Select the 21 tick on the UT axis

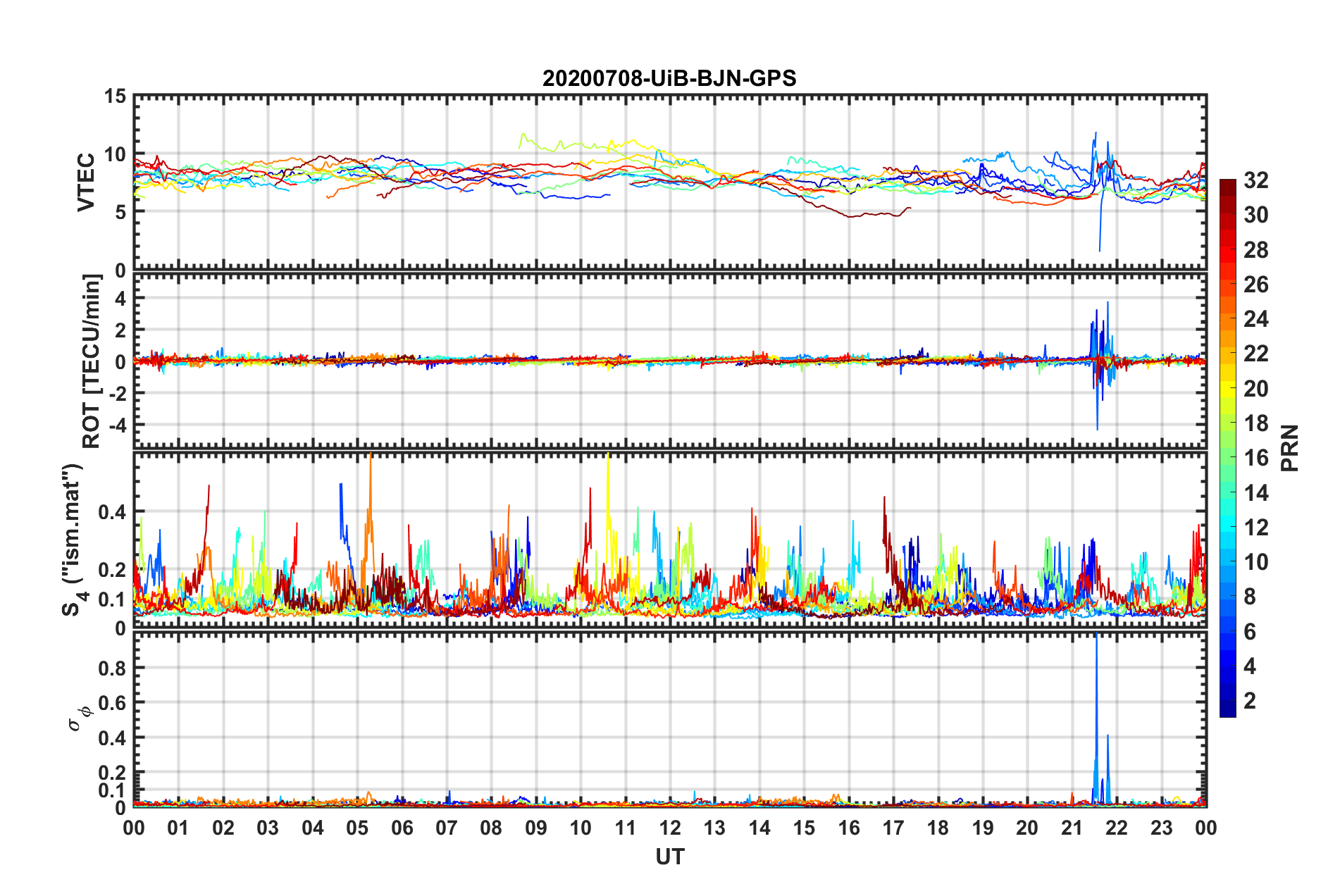(x=1072, y=828)
